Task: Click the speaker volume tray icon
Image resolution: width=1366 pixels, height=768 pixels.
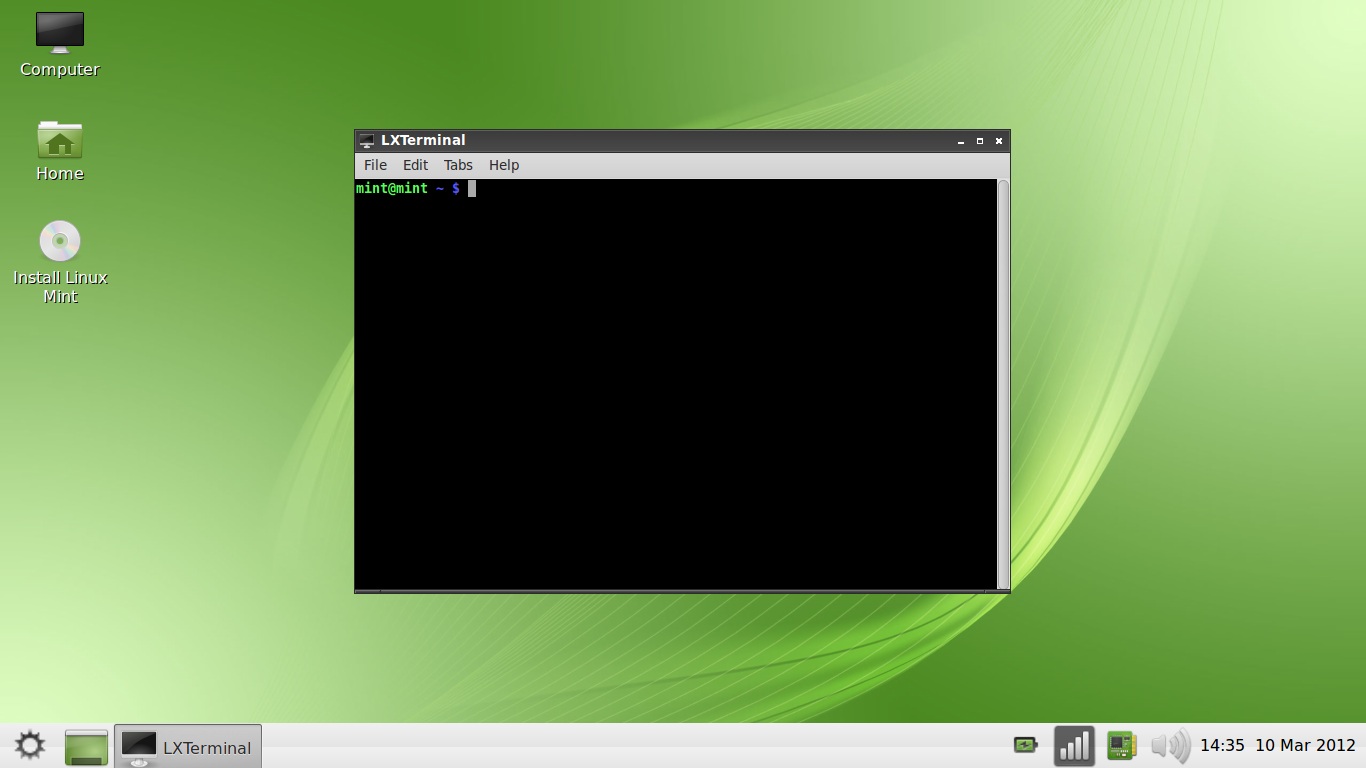Action: pos(1170,746)
